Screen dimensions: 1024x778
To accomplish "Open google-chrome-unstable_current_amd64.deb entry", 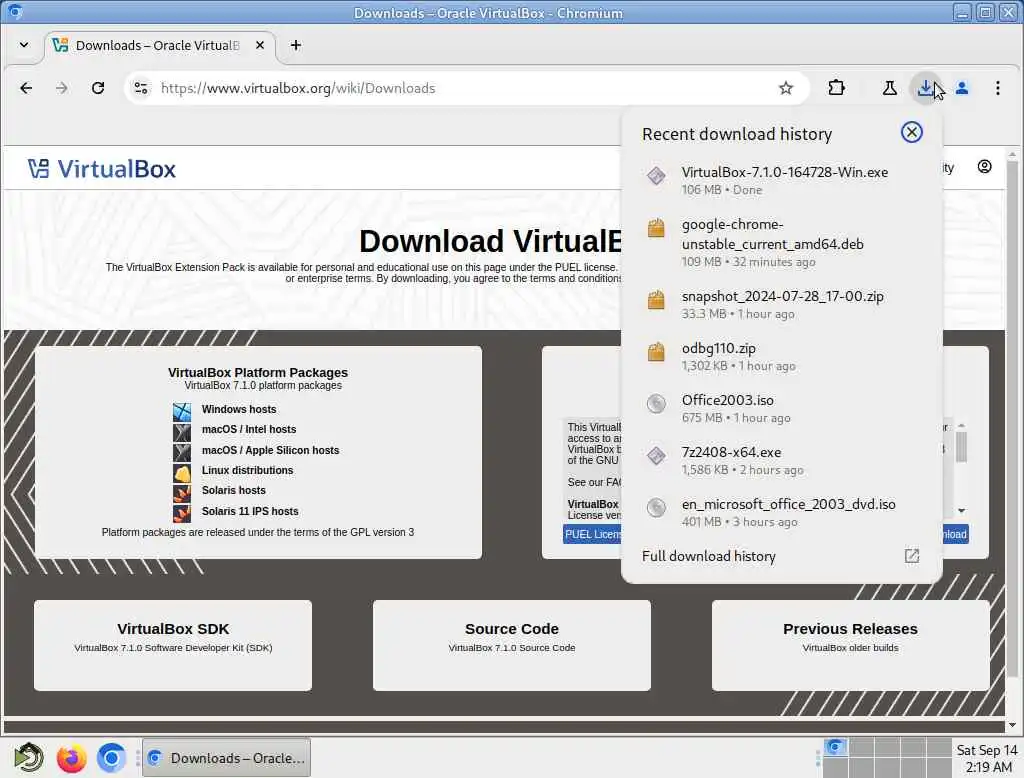I will pyautogui.click(x=782, y=242).
